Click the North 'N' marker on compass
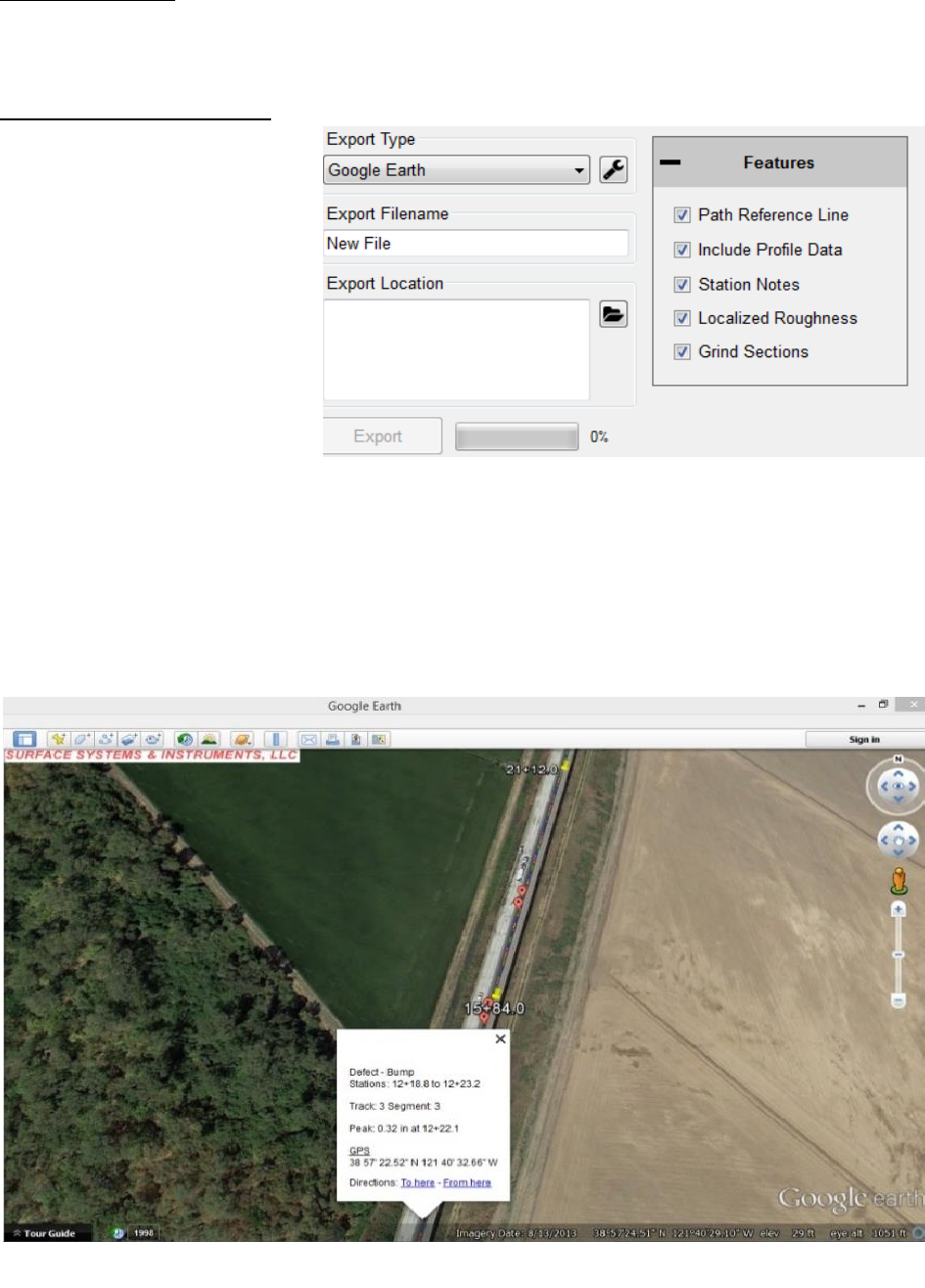Screen dimensions: 925x1288 coord(898,759)
